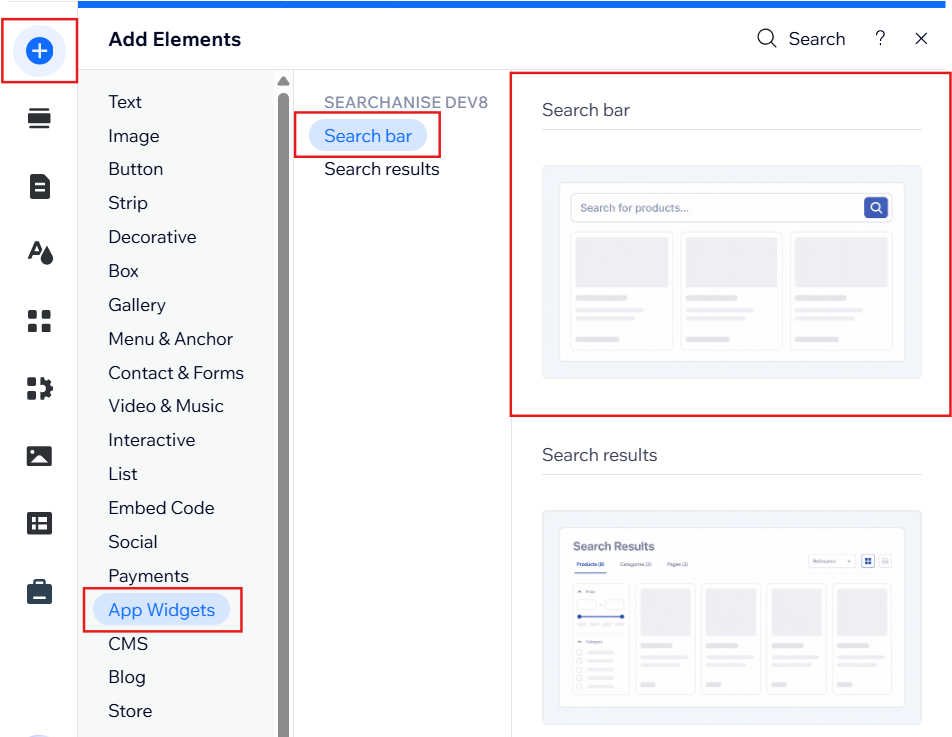Screen dimensions: 952x737
Task: Open the briefcase business tools icon
Action: click(39, 592)
